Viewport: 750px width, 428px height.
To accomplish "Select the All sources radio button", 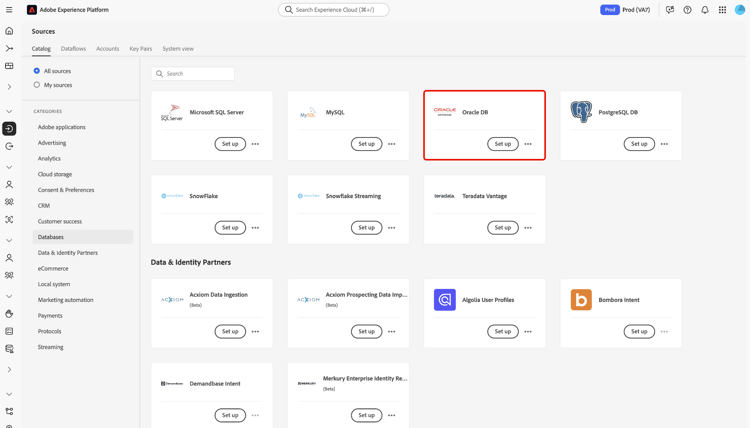I will [36, 71].
